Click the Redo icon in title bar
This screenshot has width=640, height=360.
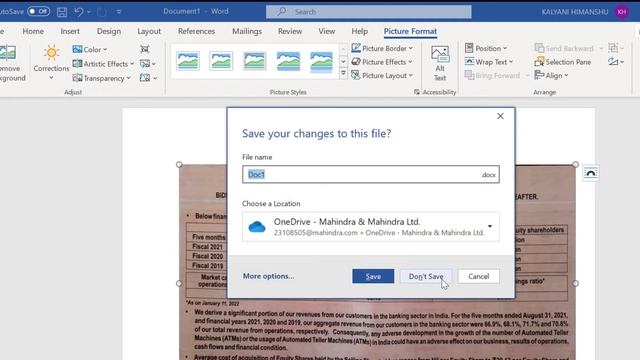[101, 12]
